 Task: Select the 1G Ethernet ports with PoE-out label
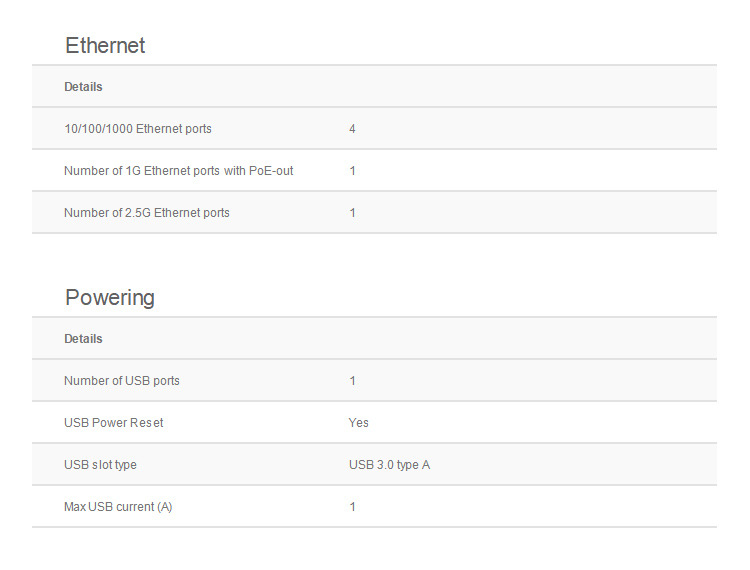pos(178,171)
